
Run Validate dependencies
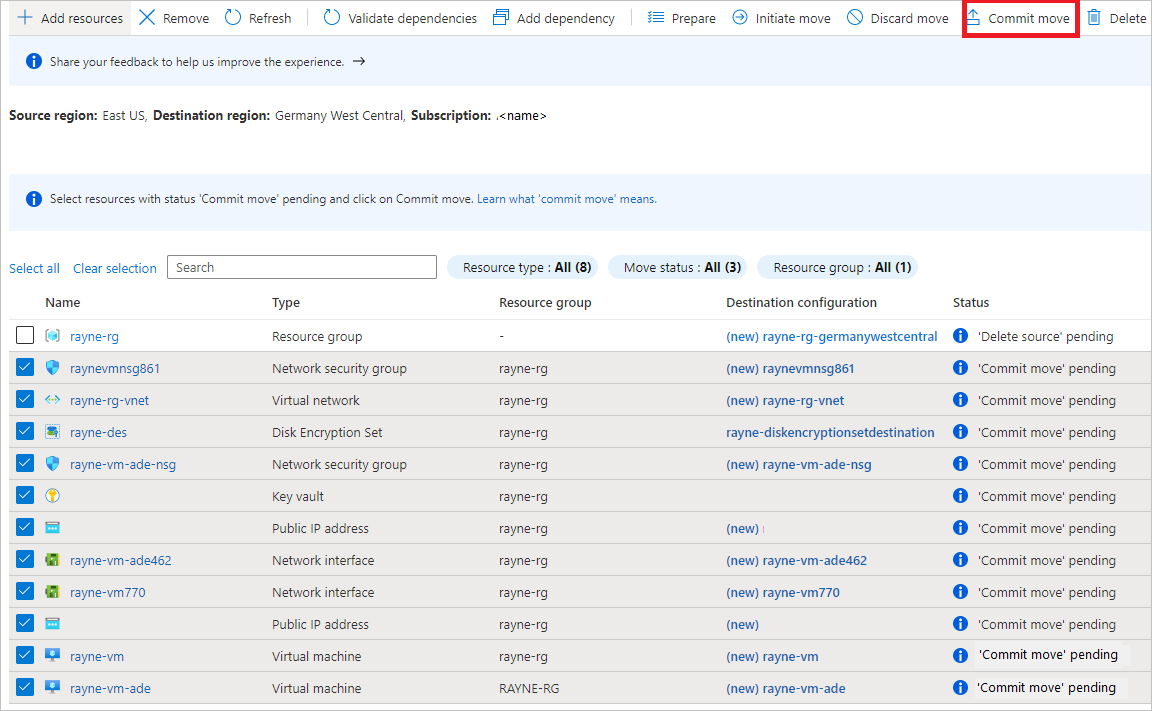[331, 17]
